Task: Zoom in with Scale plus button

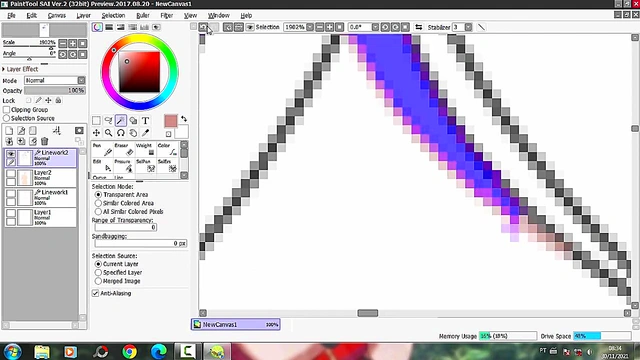Action: point(73,43)
